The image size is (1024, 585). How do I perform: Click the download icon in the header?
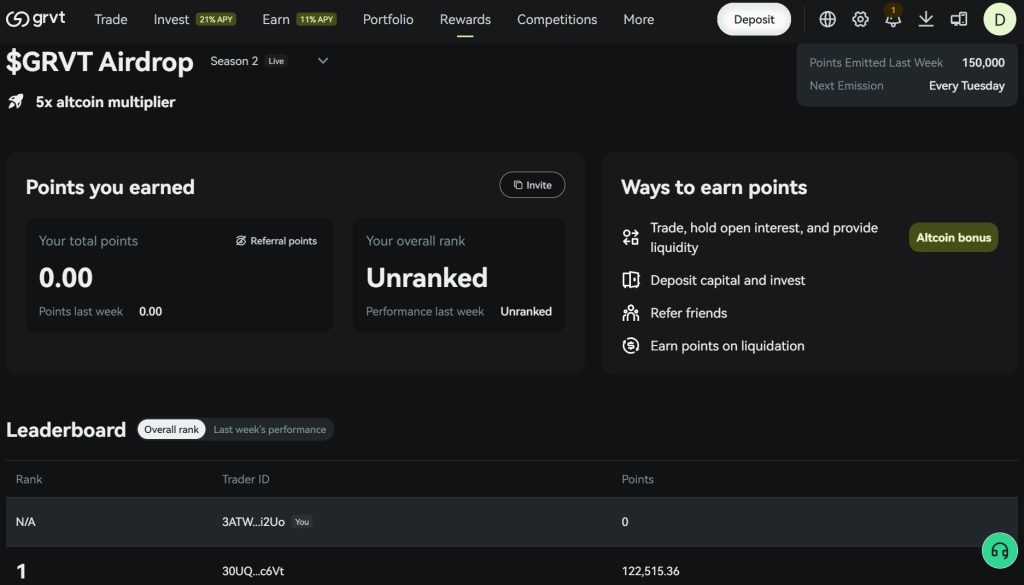point(925,18)
